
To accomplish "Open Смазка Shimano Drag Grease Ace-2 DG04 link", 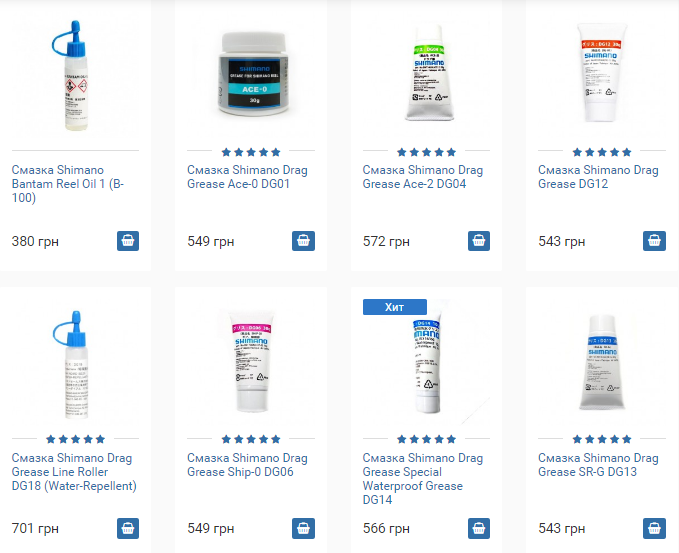I will pos(423,177).
